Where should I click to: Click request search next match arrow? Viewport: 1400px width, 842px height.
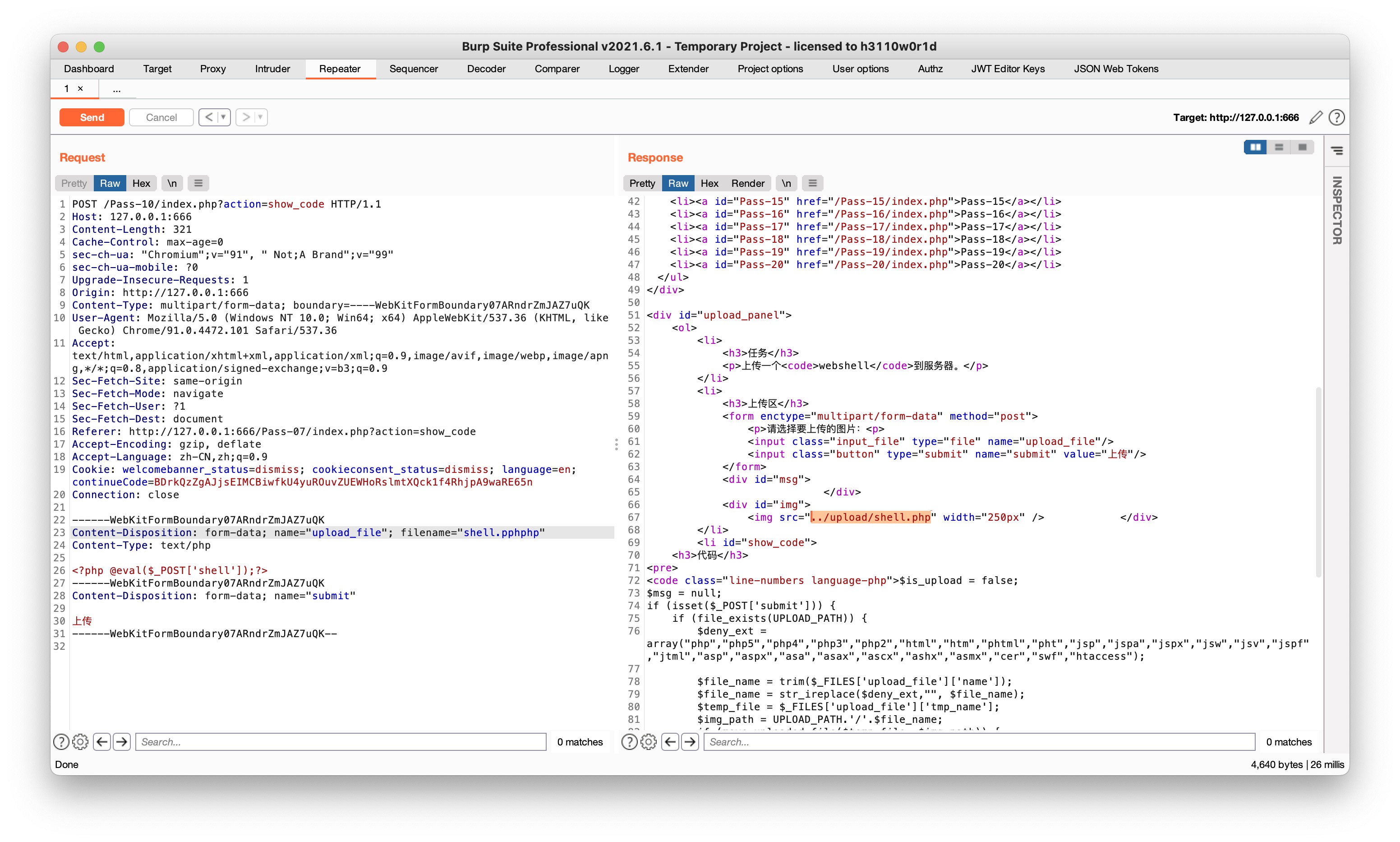122,741
